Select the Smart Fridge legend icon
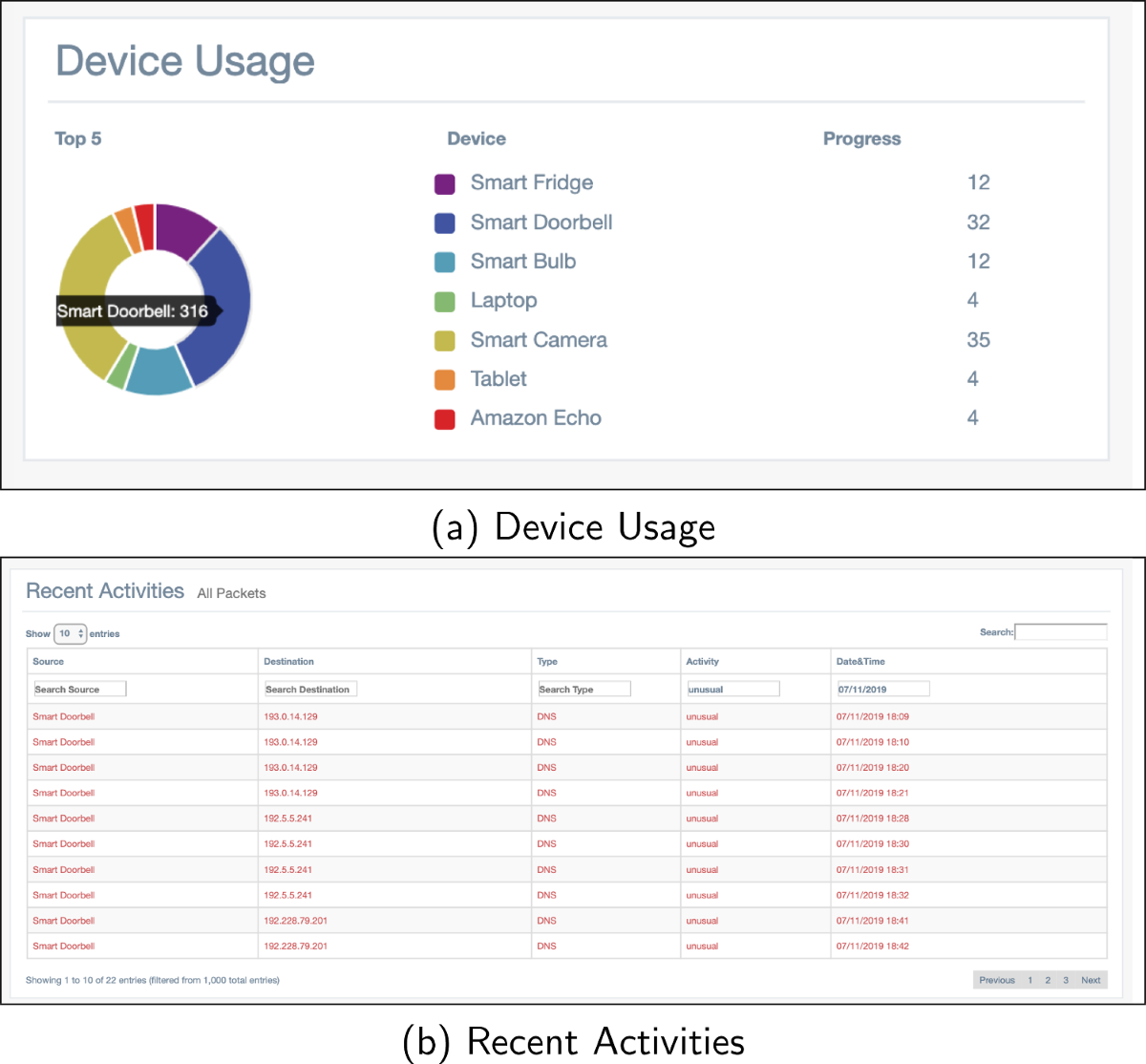This screenshot has width=1146, height=1064. (x=444, y=182)
